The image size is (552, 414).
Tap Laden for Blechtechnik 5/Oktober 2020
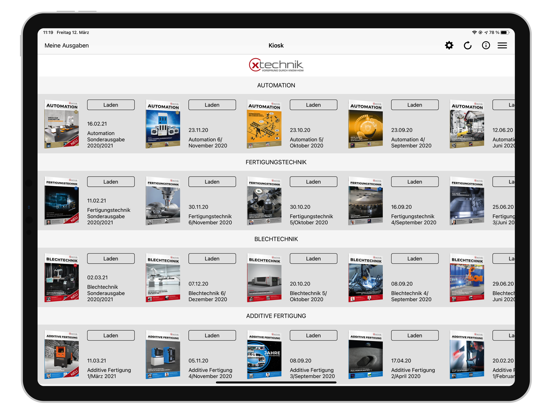pyautogui.click(x=313, y=259)
